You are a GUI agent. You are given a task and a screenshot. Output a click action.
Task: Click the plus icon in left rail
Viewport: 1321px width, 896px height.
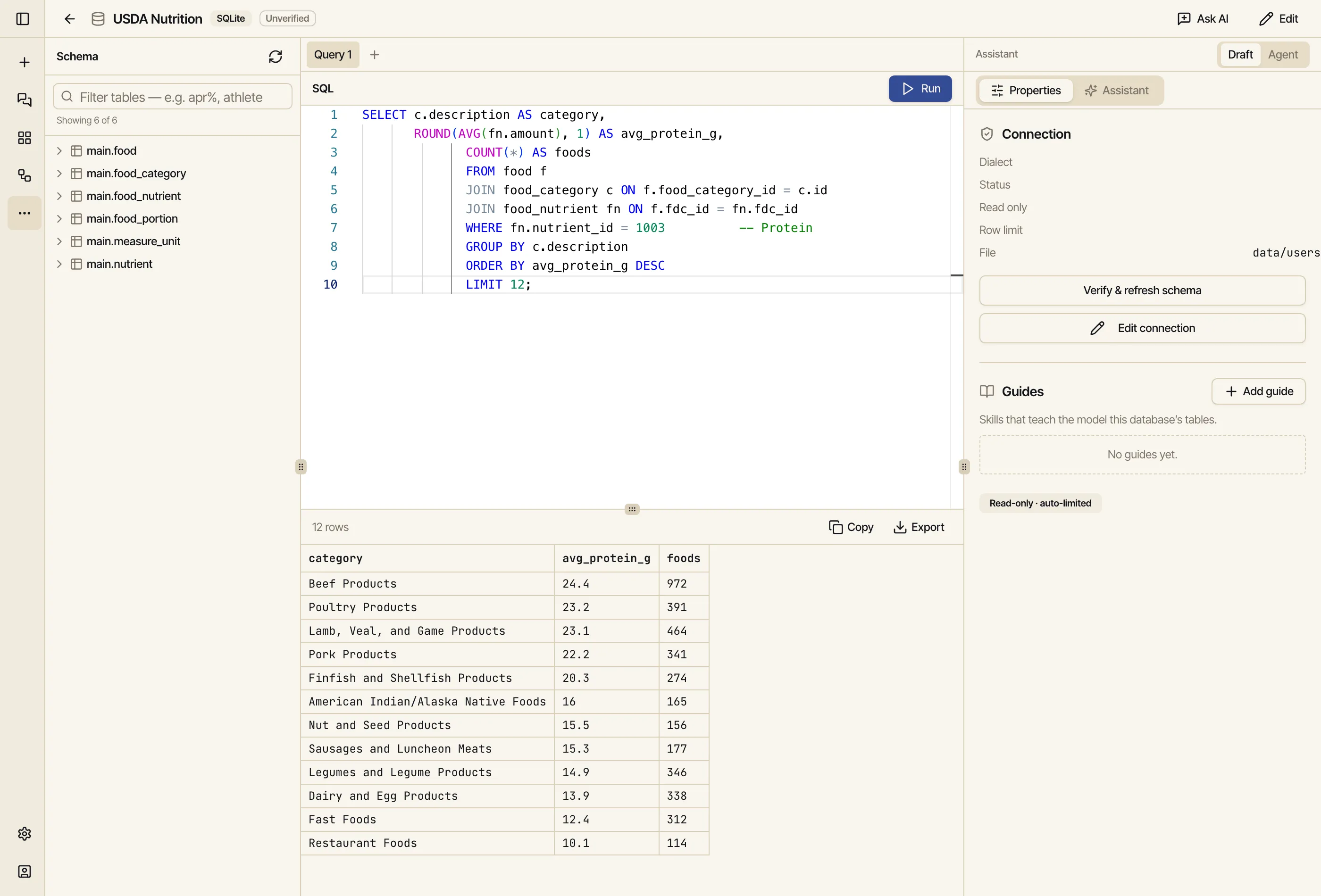[25, 62]
